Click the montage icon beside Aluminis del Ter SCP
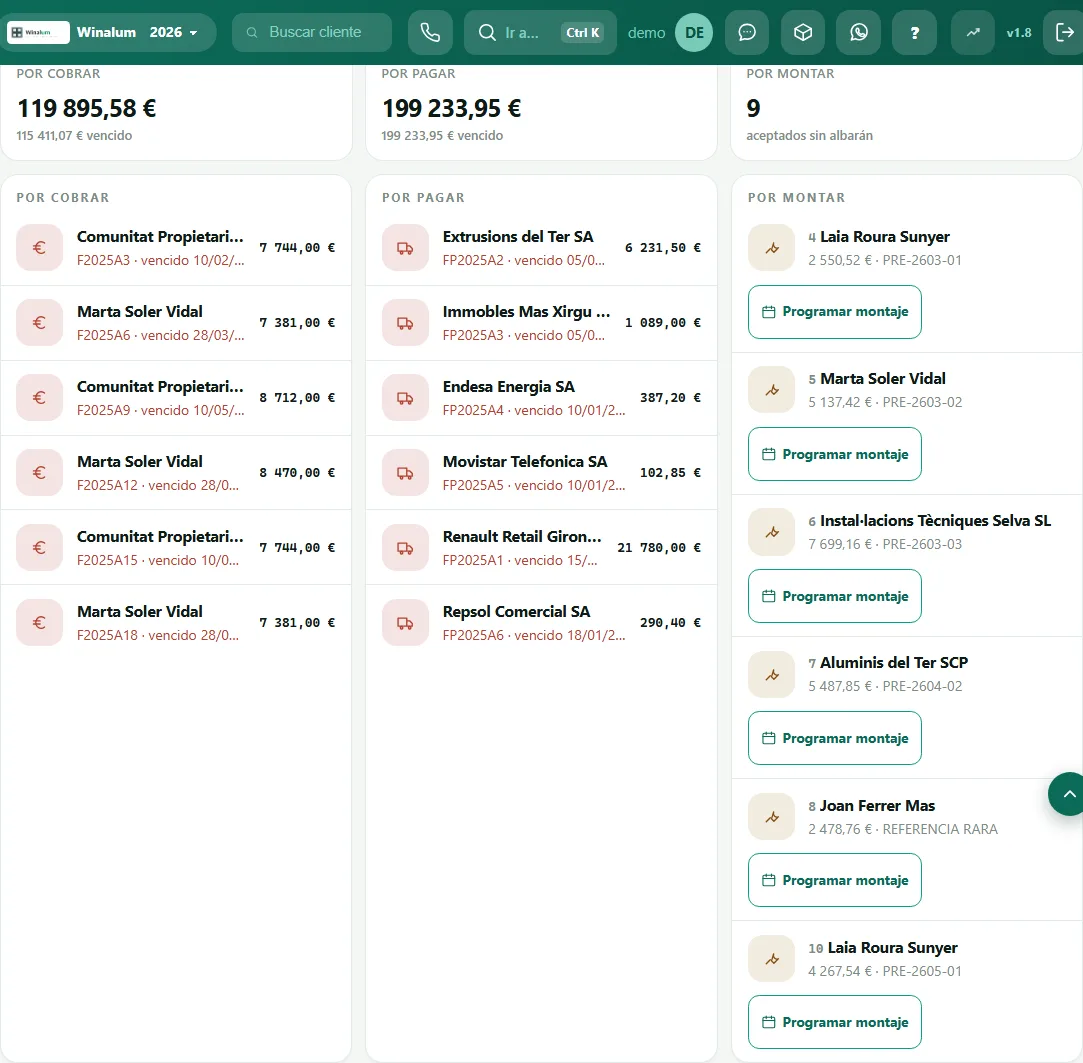This screenshot has height=1063, width=1083. click(771, 674)
